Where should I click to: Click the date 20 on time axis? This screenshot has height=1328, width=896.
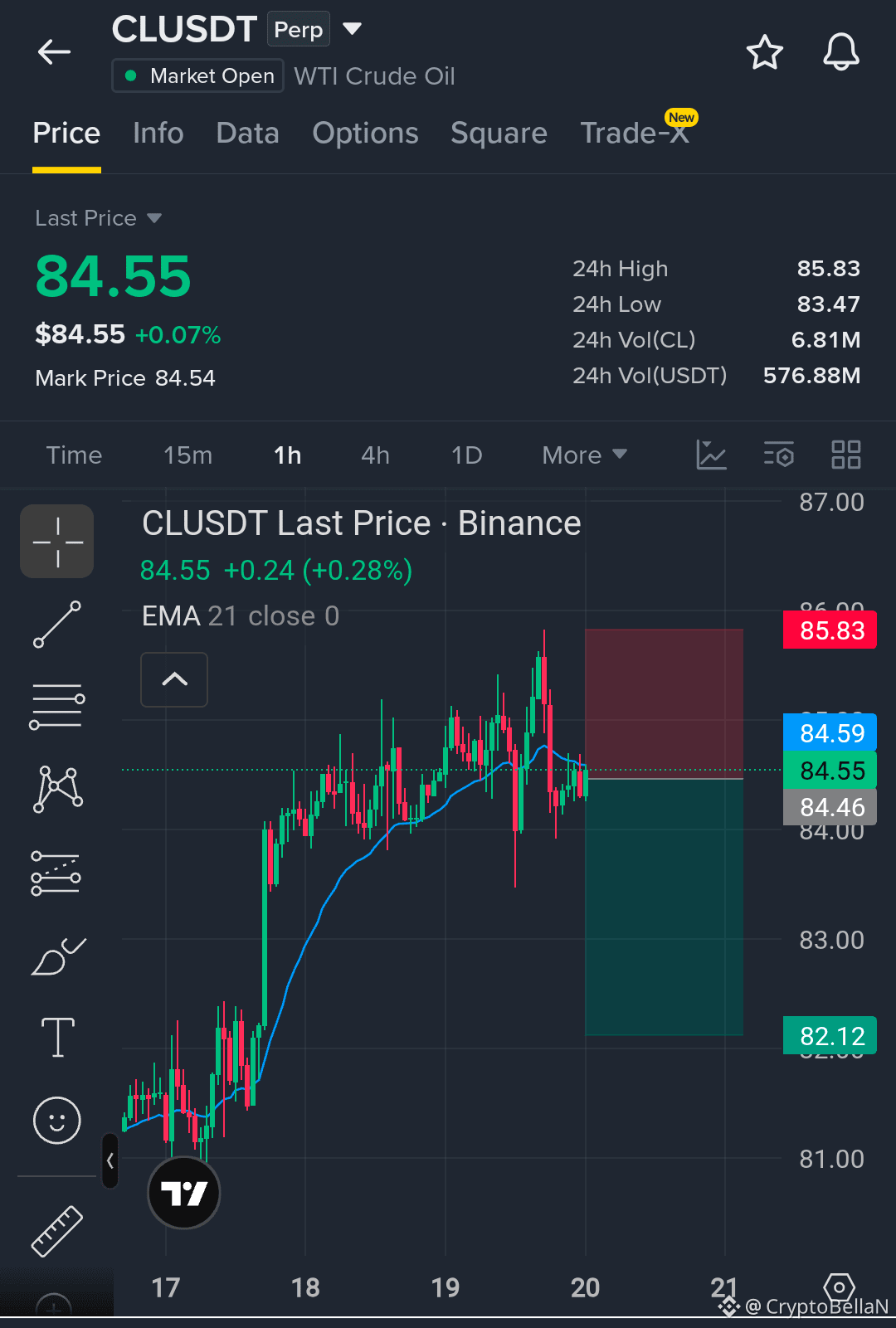tap(585, 1287)
